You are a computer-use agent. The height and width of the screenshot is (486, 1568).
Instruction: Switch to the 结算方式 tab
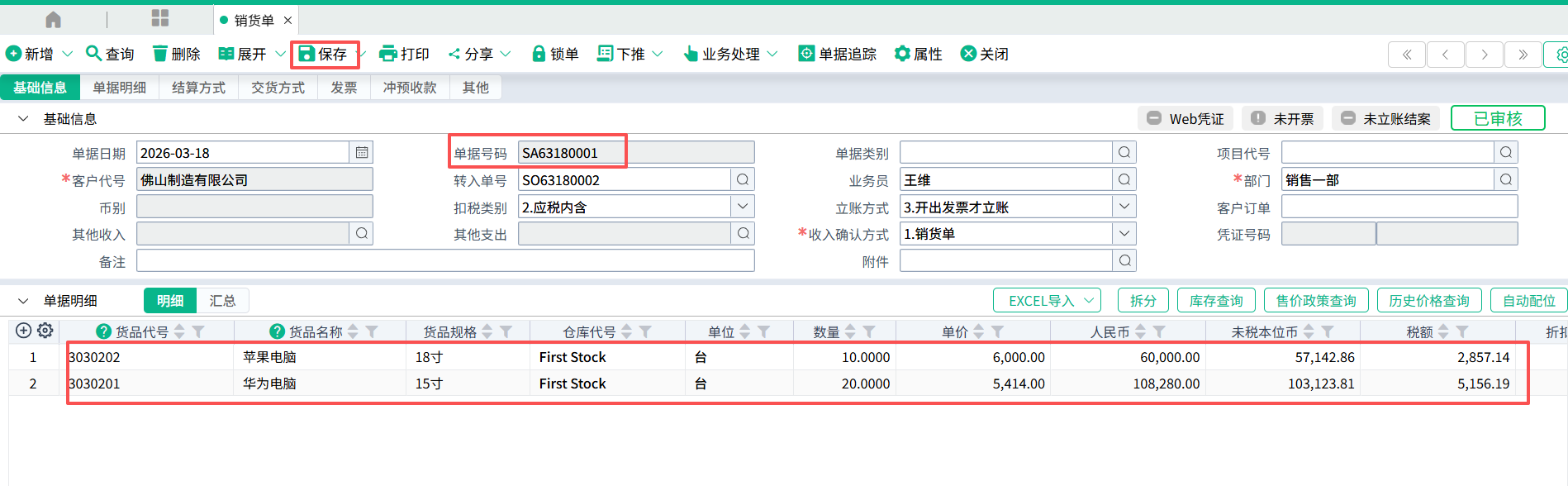tap(198, 88)
